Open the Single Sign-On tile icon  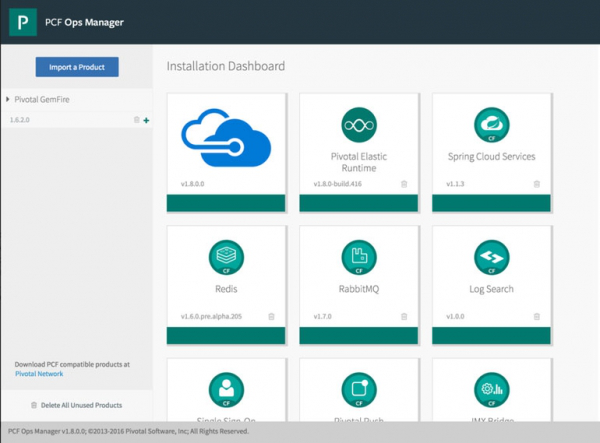point(226,390)
